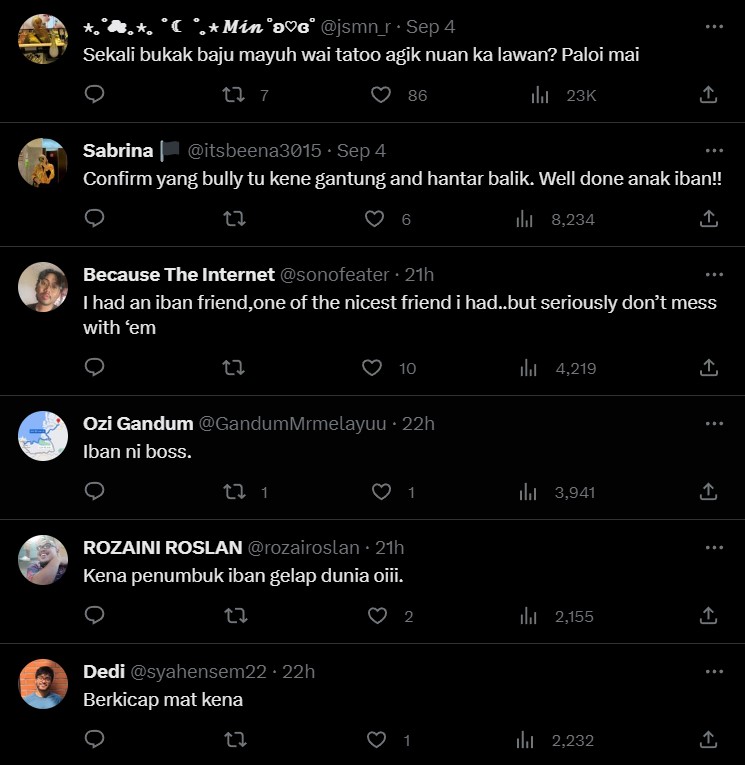Like Dedi's 'Berkicap mat kena' tweet
The width and height of the screenshot is (745, 765).
pyautogui.click(x=377, y=740)
